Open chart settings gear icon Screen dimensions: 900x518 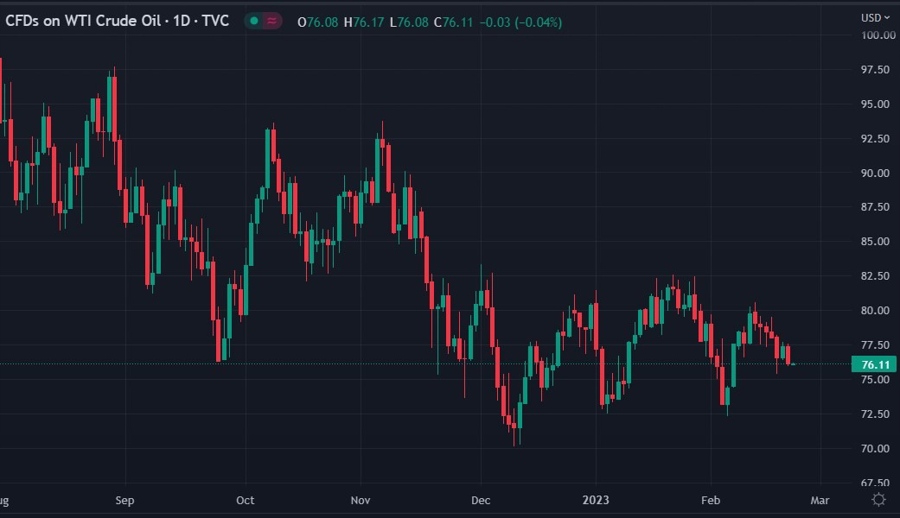coord(878,499)
